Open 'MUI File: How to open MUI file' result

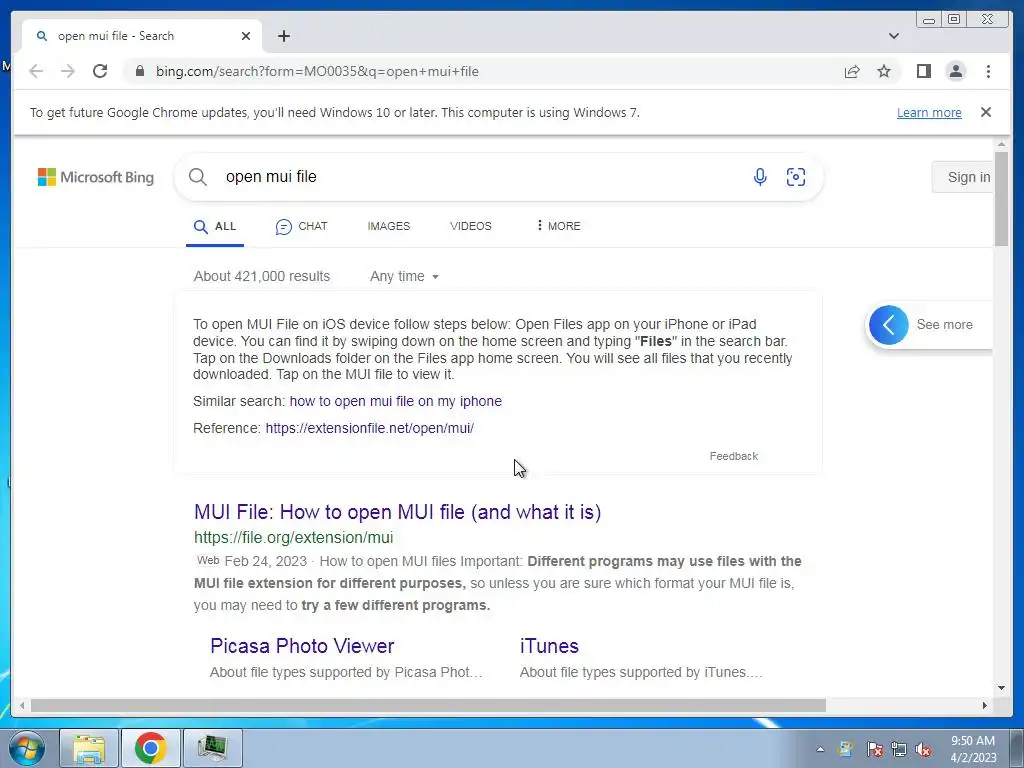point(397,512)
